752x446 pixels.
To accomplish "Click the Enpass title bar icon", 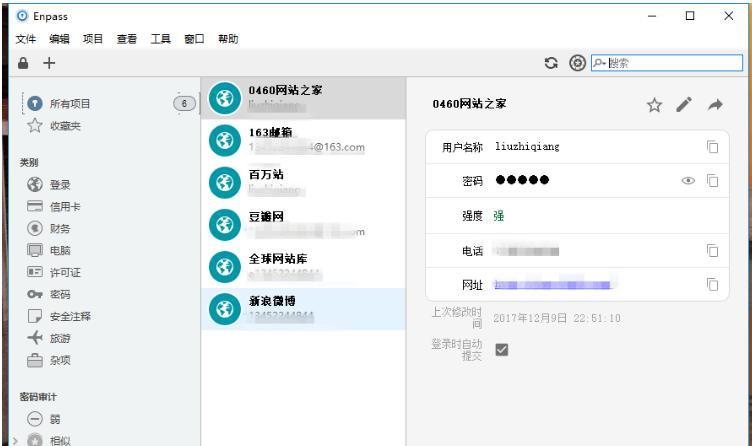I will click(x=22, y=16).
